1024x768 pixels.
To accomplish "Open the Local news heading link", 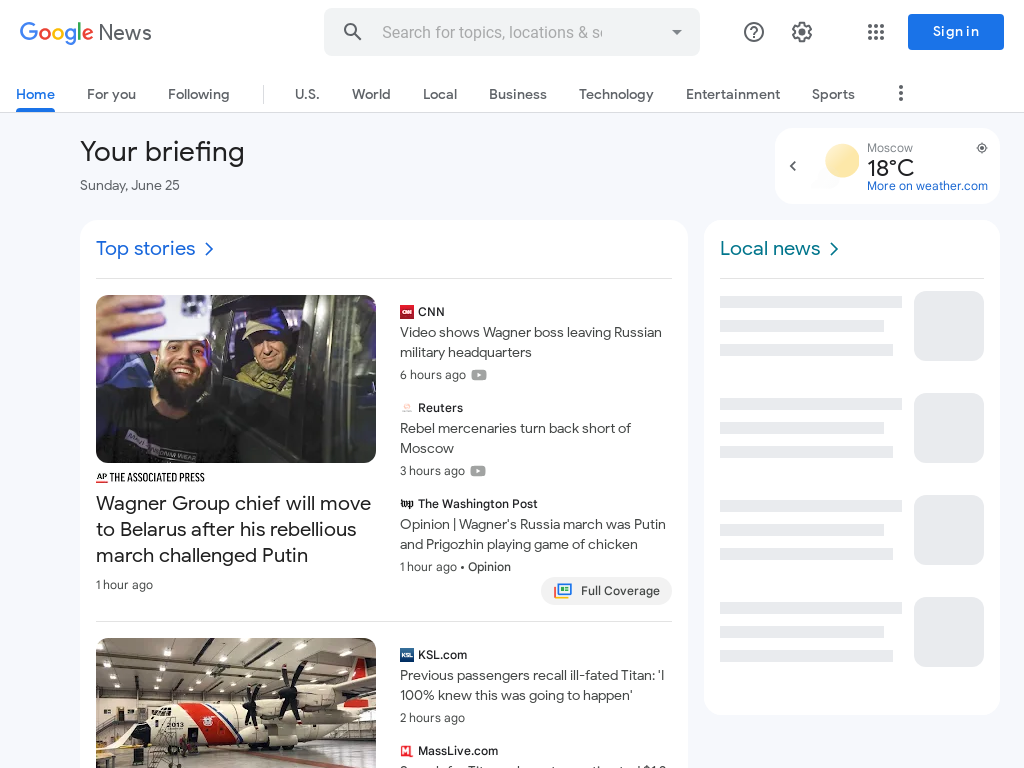I will pos(770,249).
